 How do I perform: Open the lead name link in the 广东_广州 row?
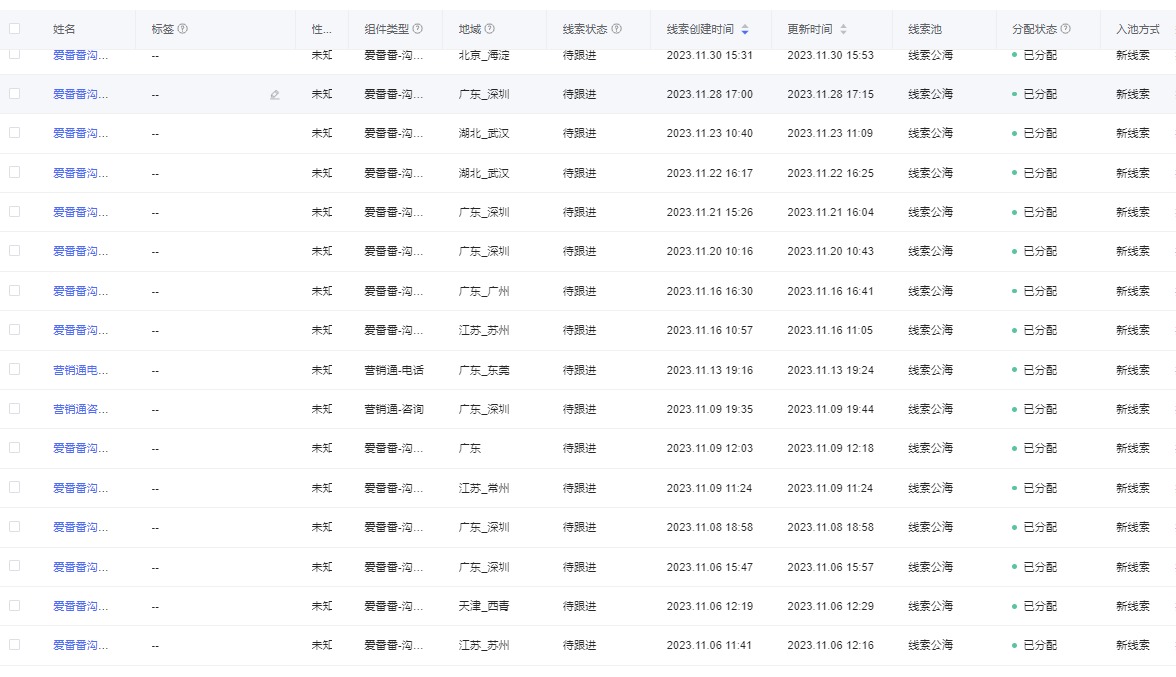(x=80, y=291)
